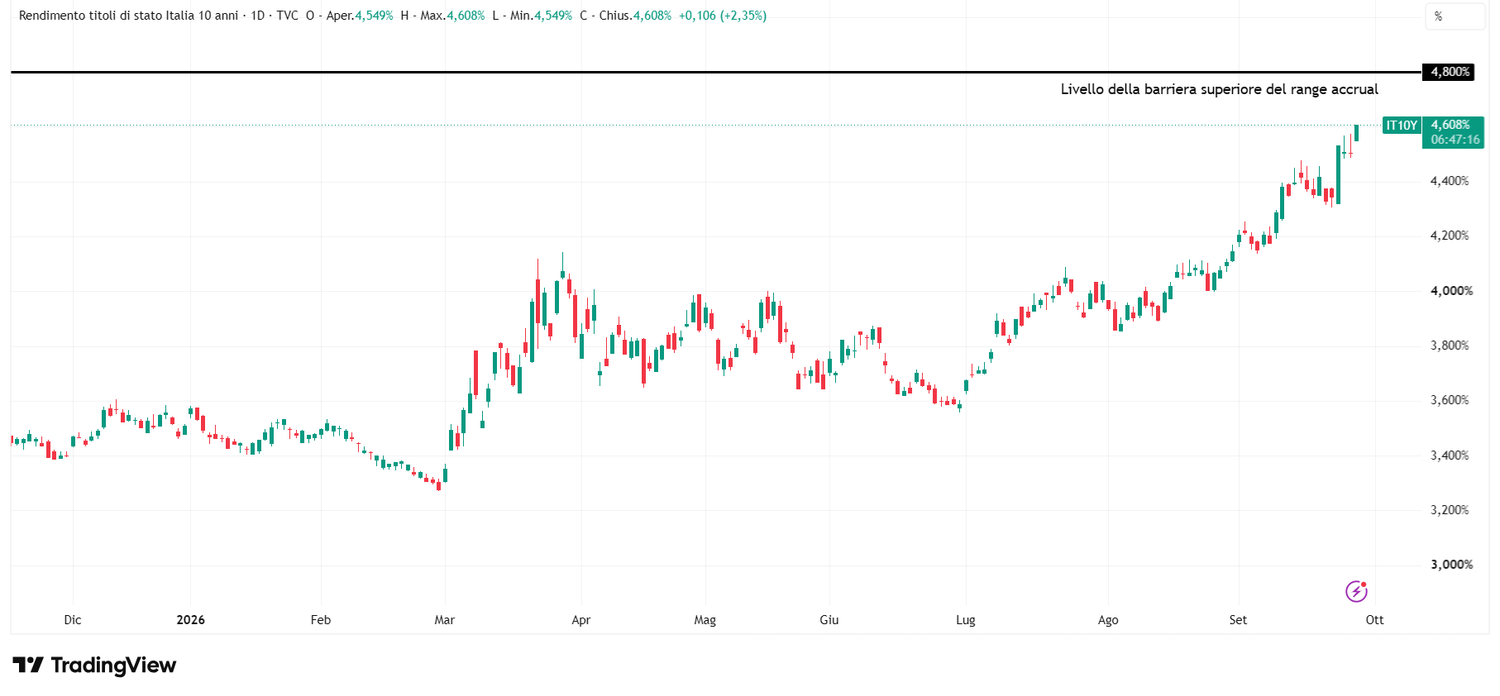Click the 3,600% level on the price axis

point(1450,400)
